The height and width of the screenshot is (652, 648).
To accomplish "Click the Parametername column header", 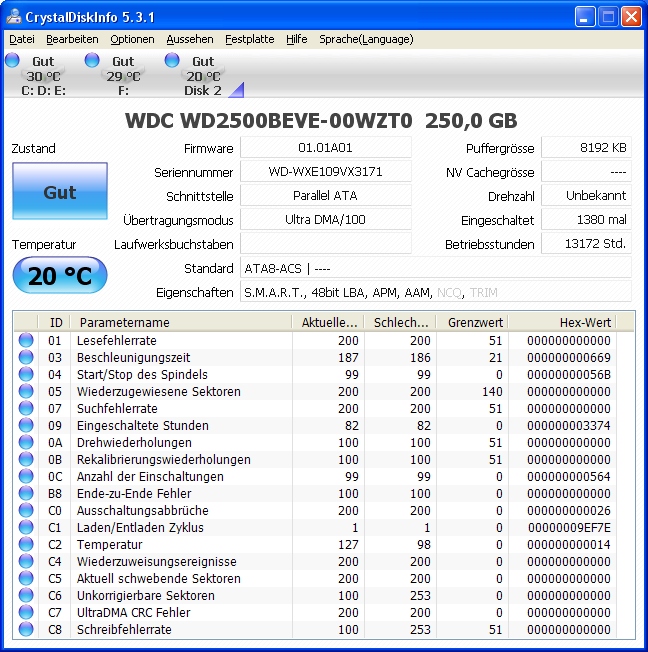I will point(181,322).
